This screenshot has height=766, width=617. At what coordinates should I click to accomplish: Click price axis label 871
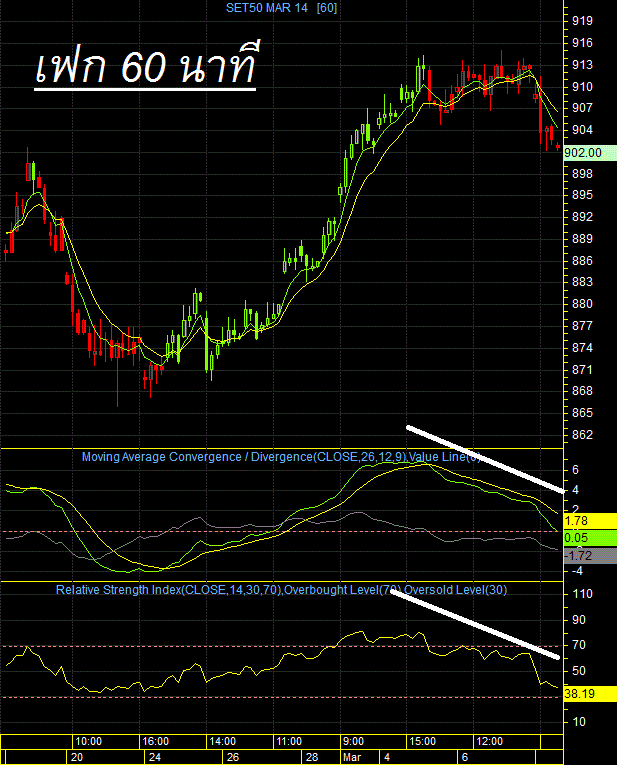point(582,370)
